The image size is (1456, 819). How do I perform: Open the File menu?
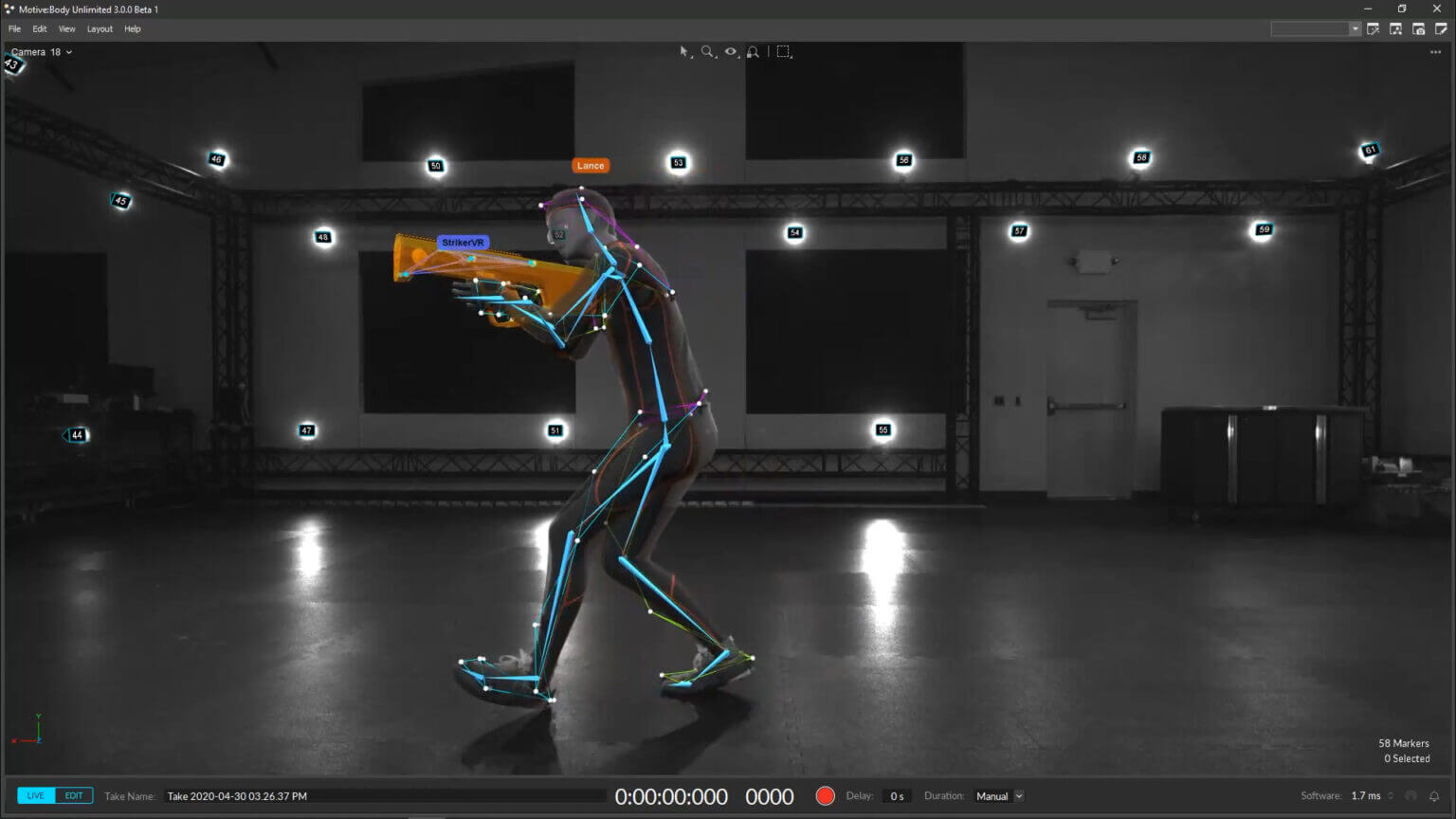[14, 29]
